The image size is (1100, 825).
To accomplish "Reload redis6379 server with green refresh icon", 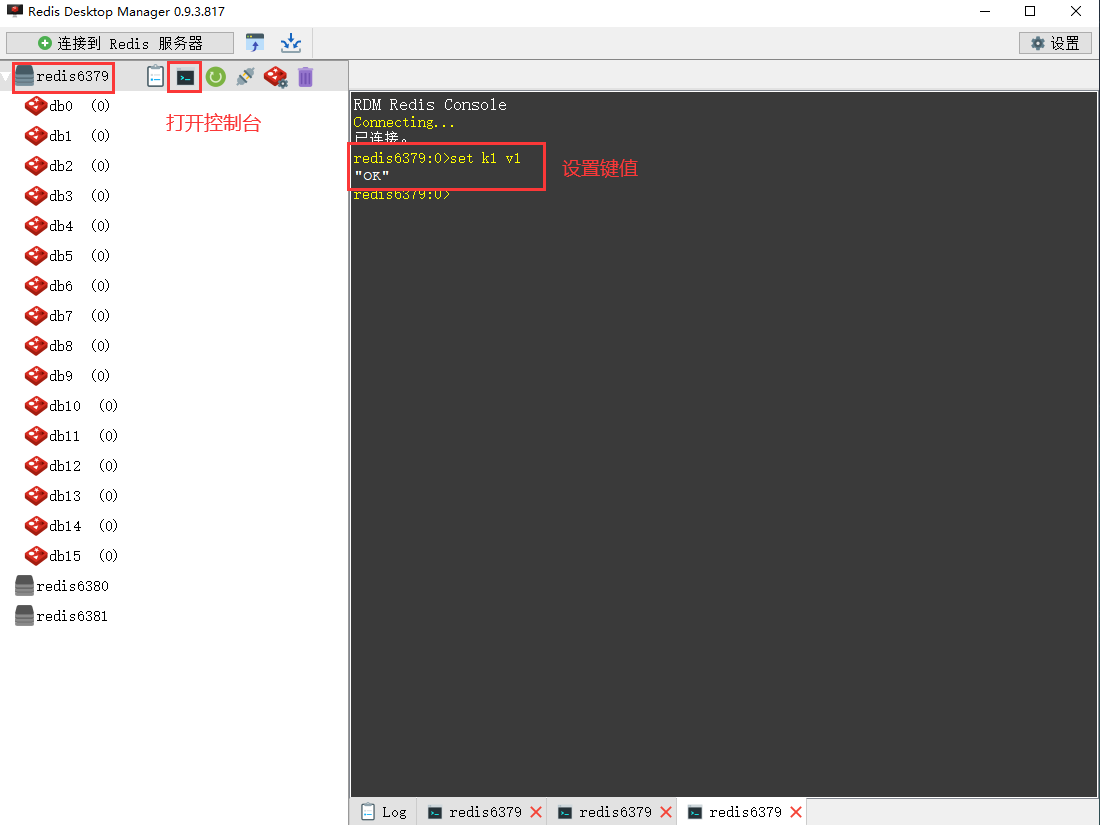I will click(216, 76).
